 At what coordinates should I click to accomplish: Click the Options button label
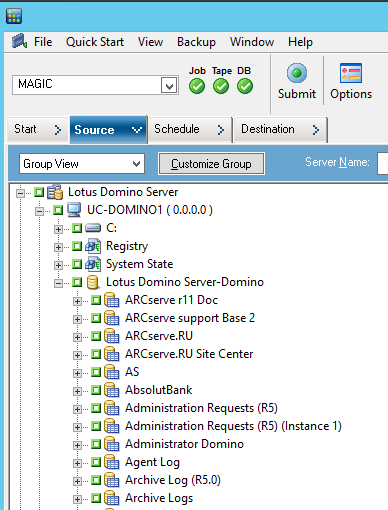coord(351,94)
